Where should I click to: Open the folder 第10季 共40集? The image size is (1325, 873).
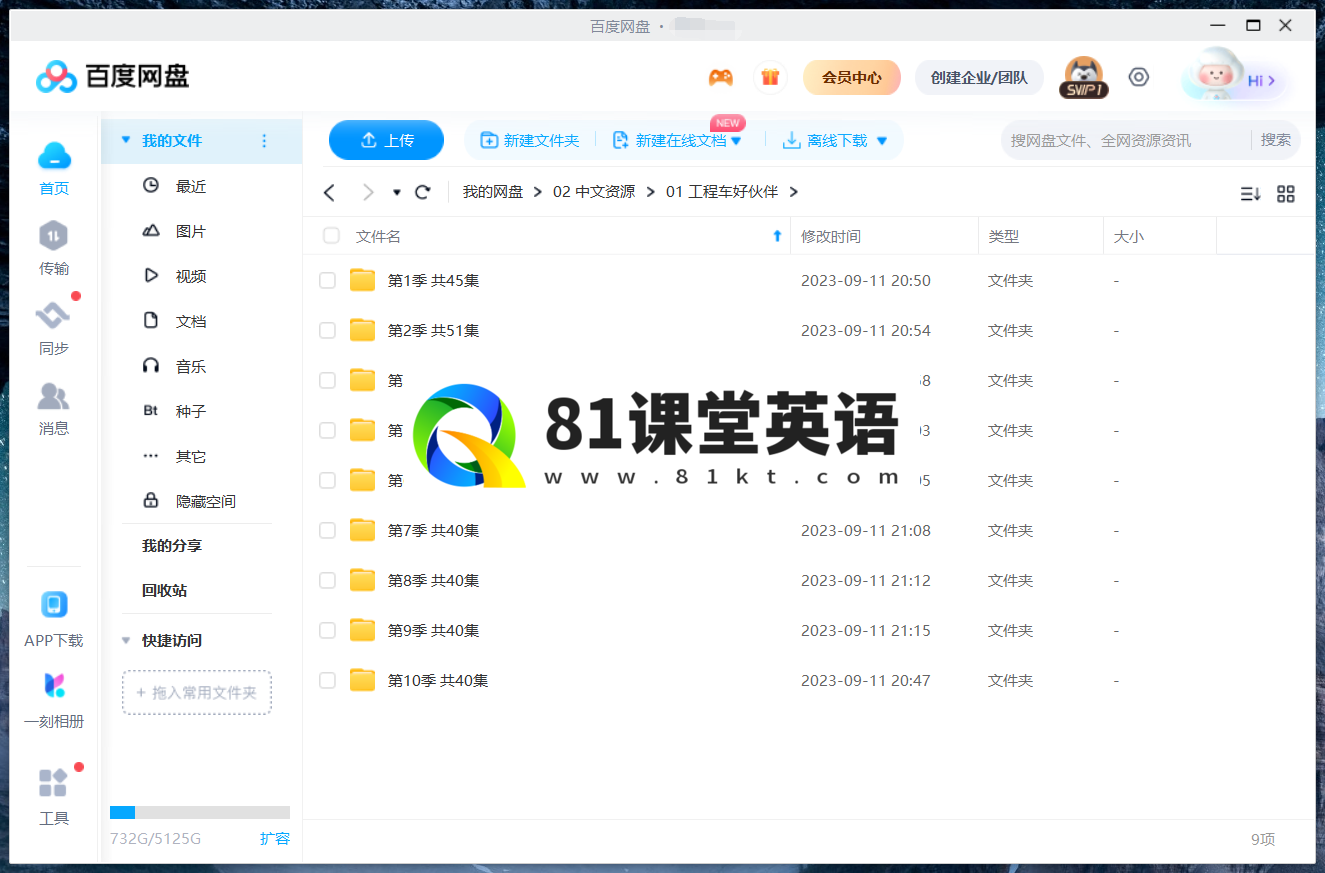[438, 681]
